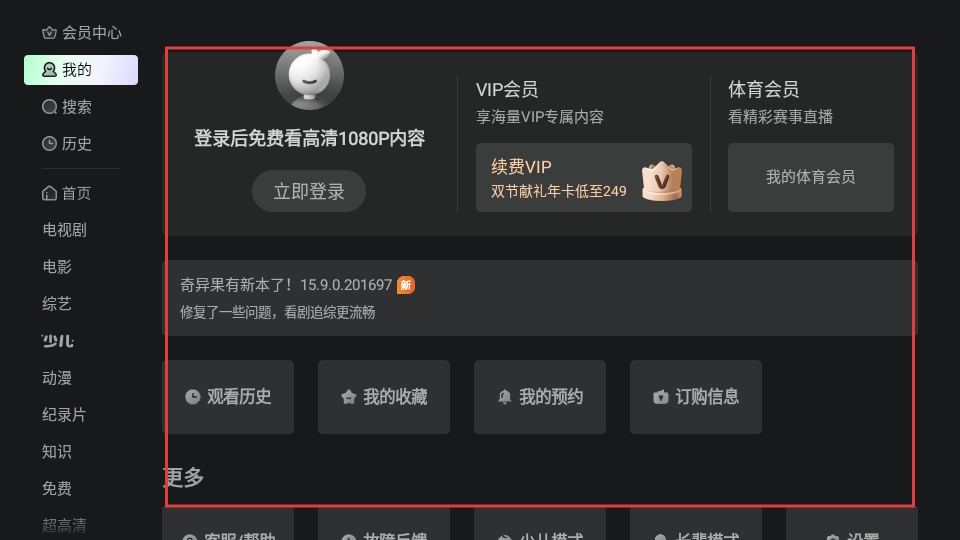This screenshot has height=540, width=960.
Task: Click the 奇异果 new version update banner
Action: pyautogui.click(x=540, y=298)
